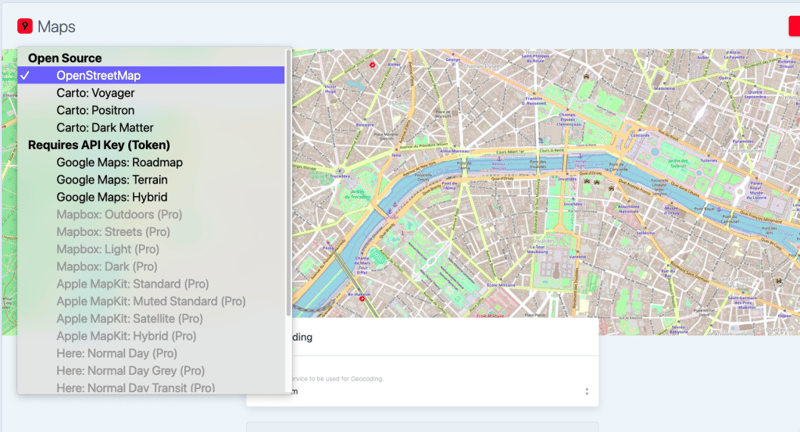Screen dimensions: 800x432
Task: Click the red metro marker at top of map
Action: coord(373,64)
